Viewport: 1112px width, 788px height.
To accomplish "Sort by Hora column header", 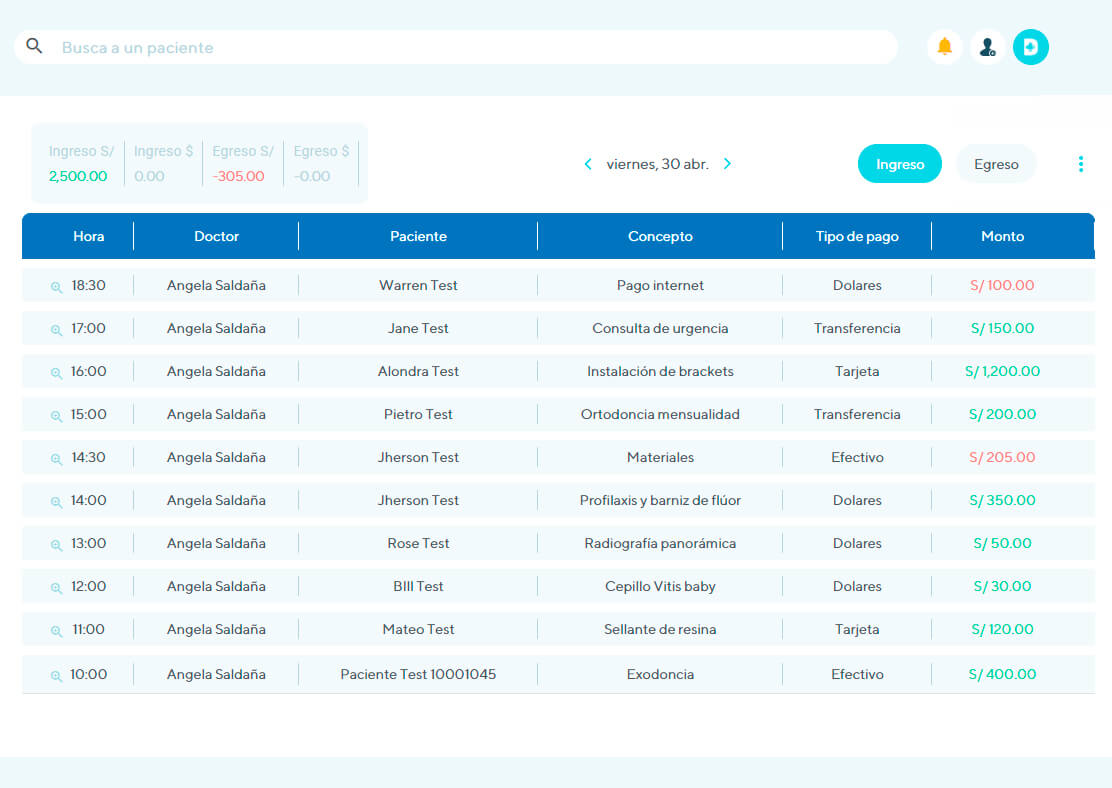I will pos(89,236).
